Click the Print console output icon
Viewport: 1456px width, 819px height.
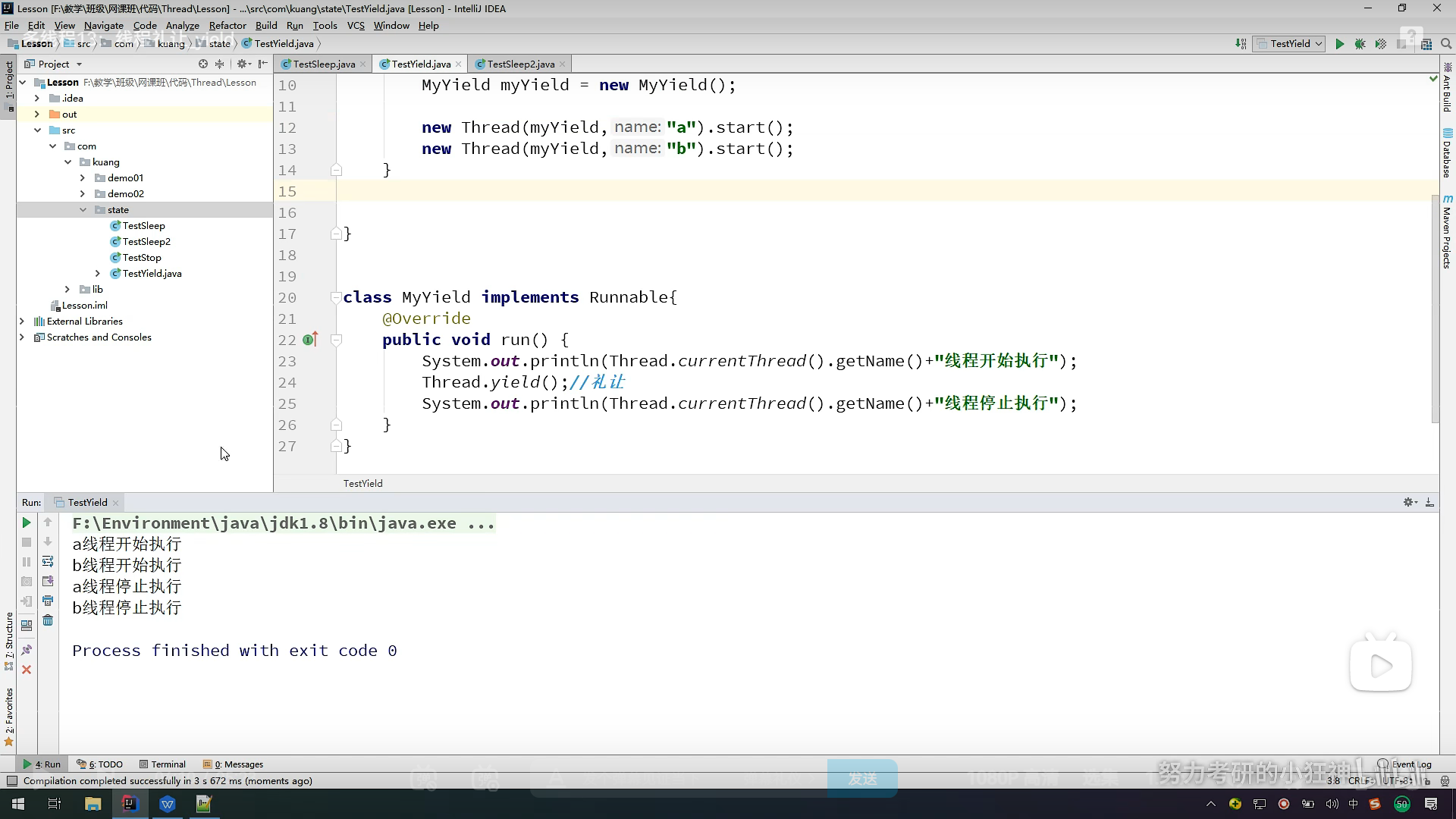click(x=48, y=601)
